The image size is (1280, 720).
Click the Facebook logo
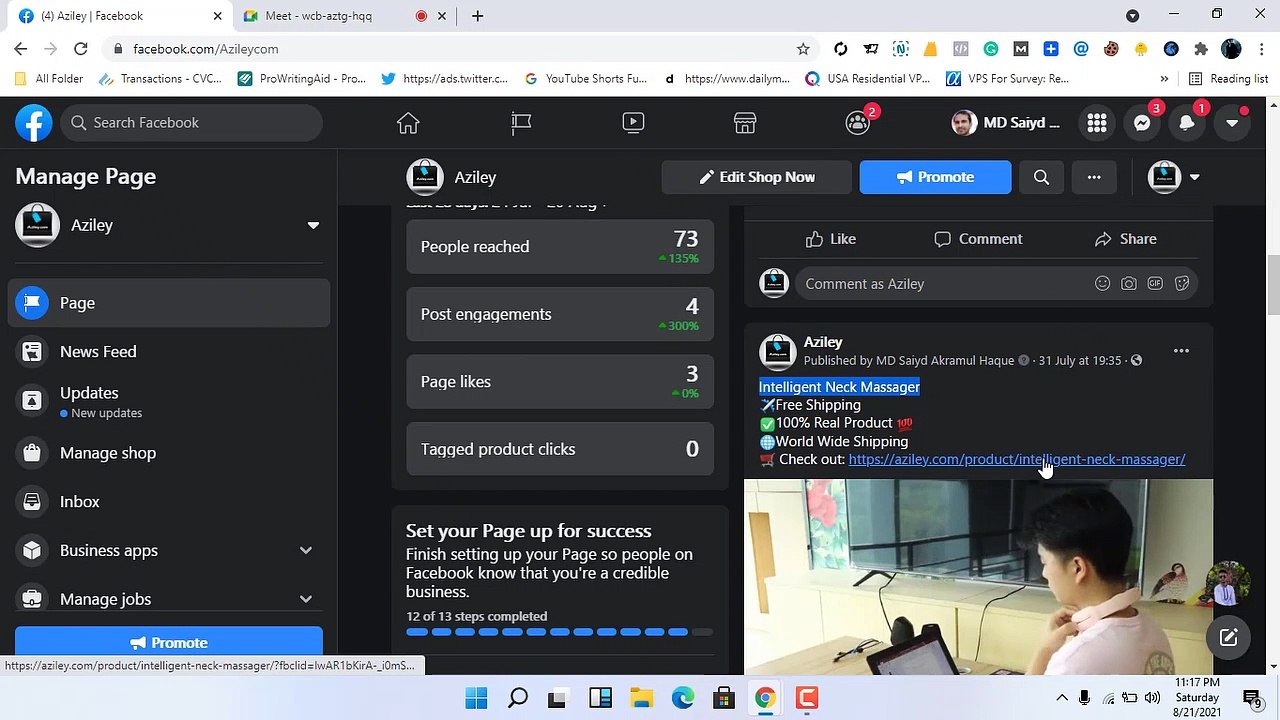click(34, 122)
